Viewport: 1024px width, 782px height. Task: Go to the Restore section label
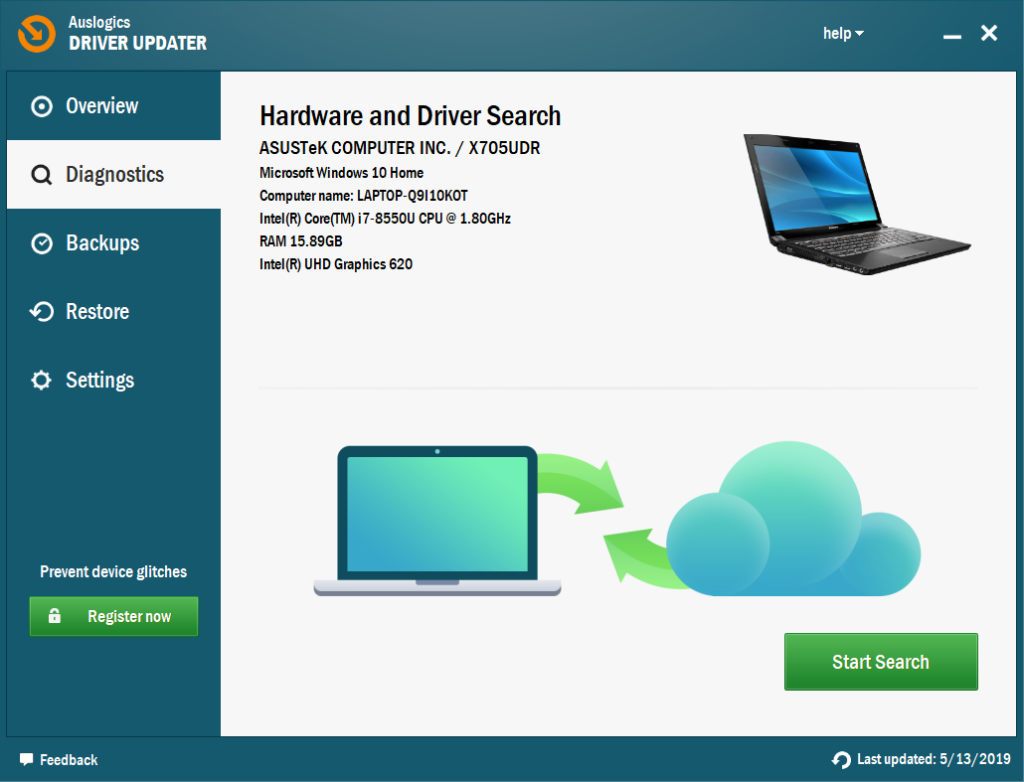pyautogui.click(x=97, y=312)
